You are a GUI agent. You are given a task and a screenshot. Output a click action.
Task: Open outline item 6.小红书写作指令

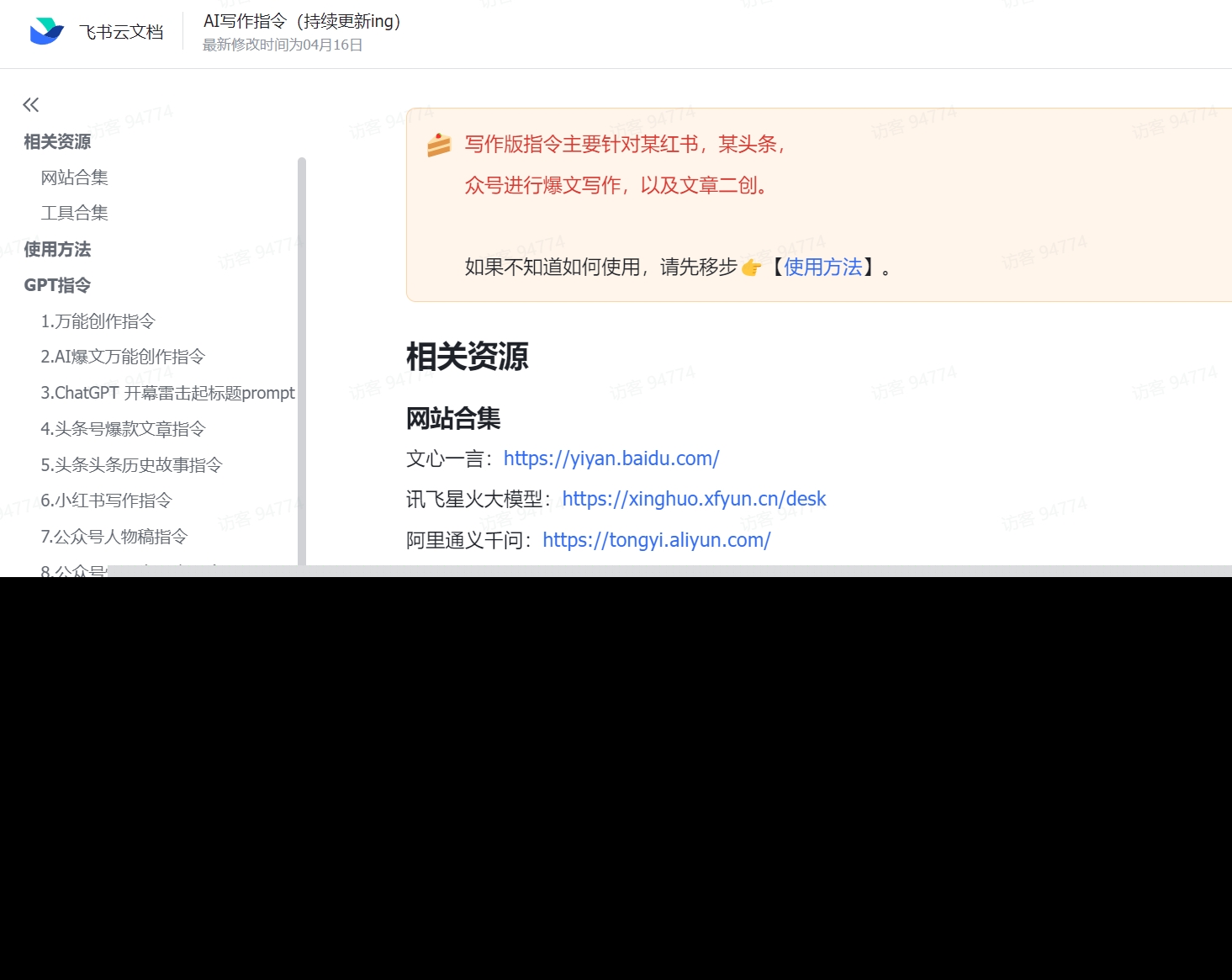pos(107,501)
